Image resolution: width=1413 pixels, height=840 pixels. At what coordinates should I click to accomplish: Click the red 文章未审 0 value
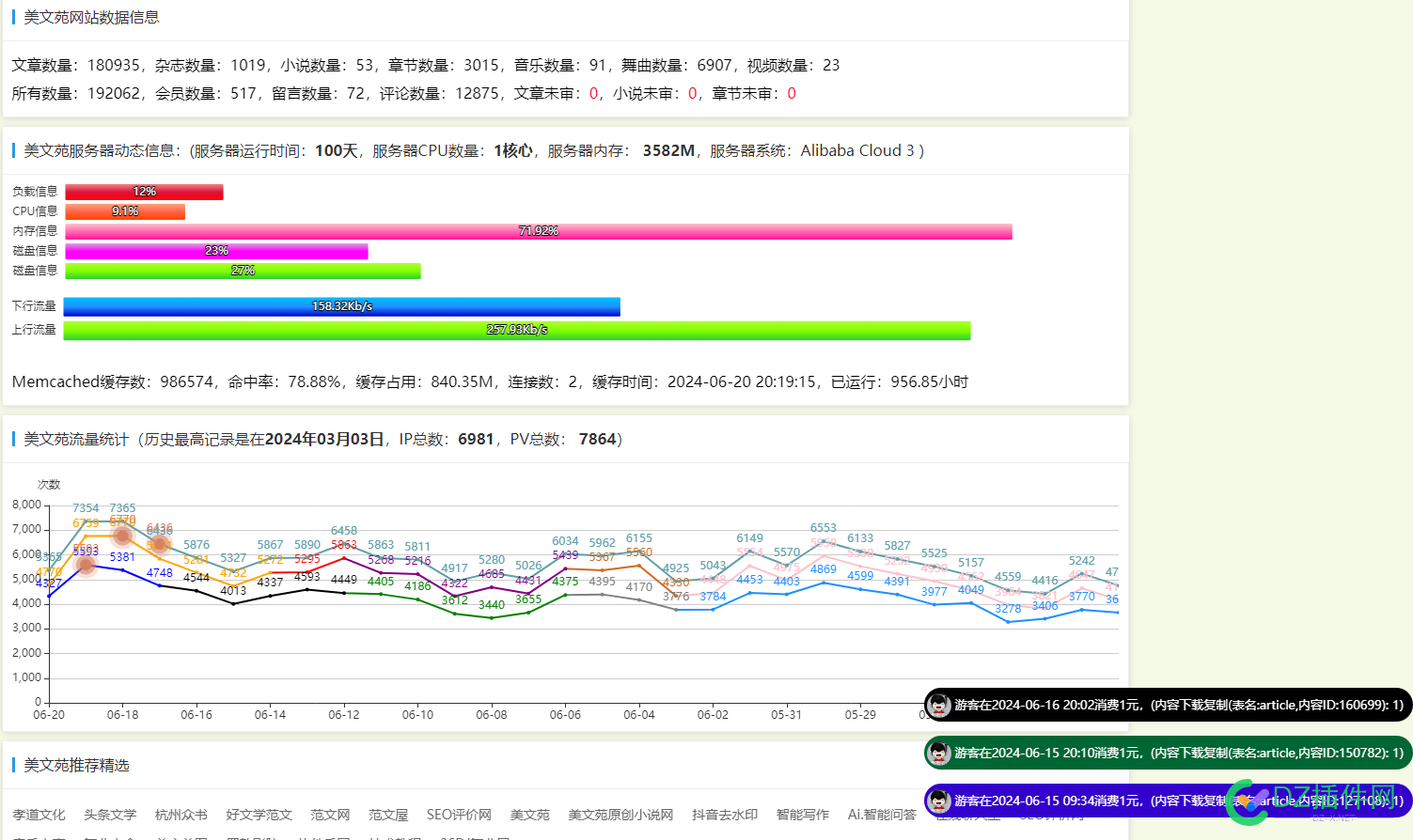[x=594, y=94]
